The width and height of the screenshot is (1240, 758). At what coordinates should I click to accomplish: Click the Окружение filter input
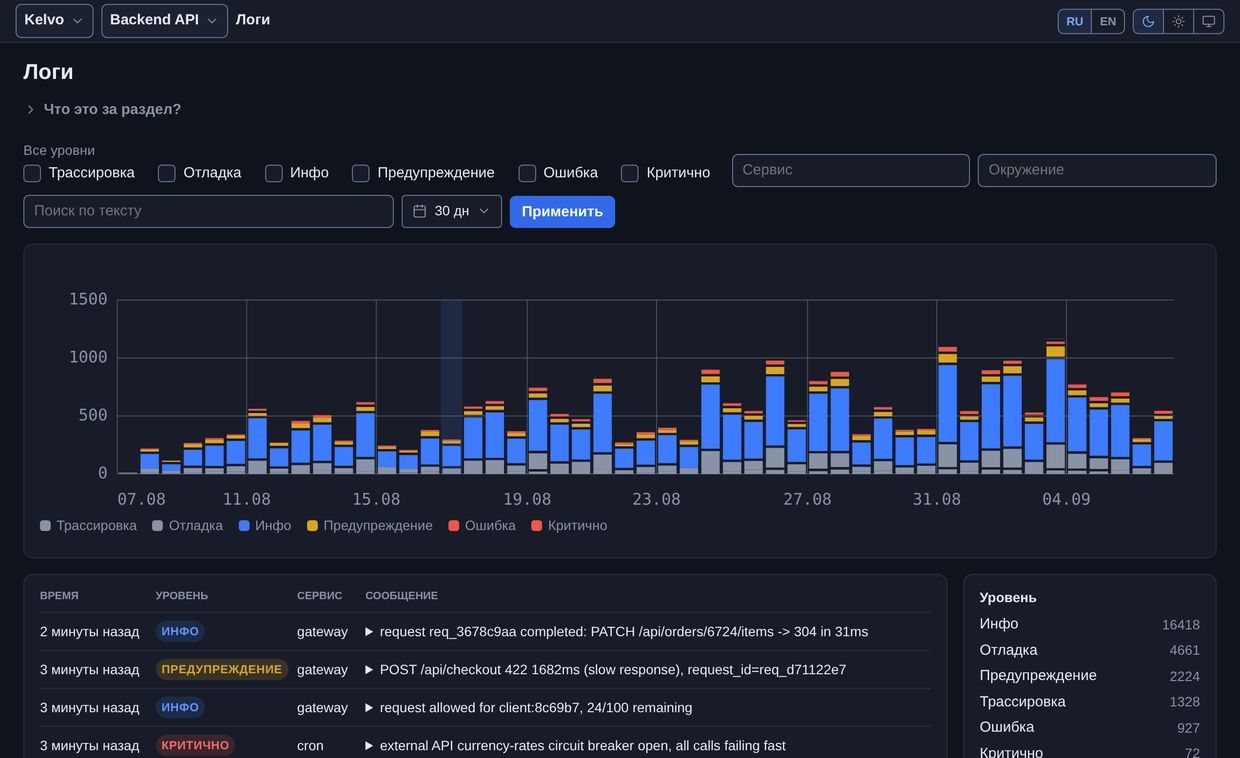click(1097, 170)
